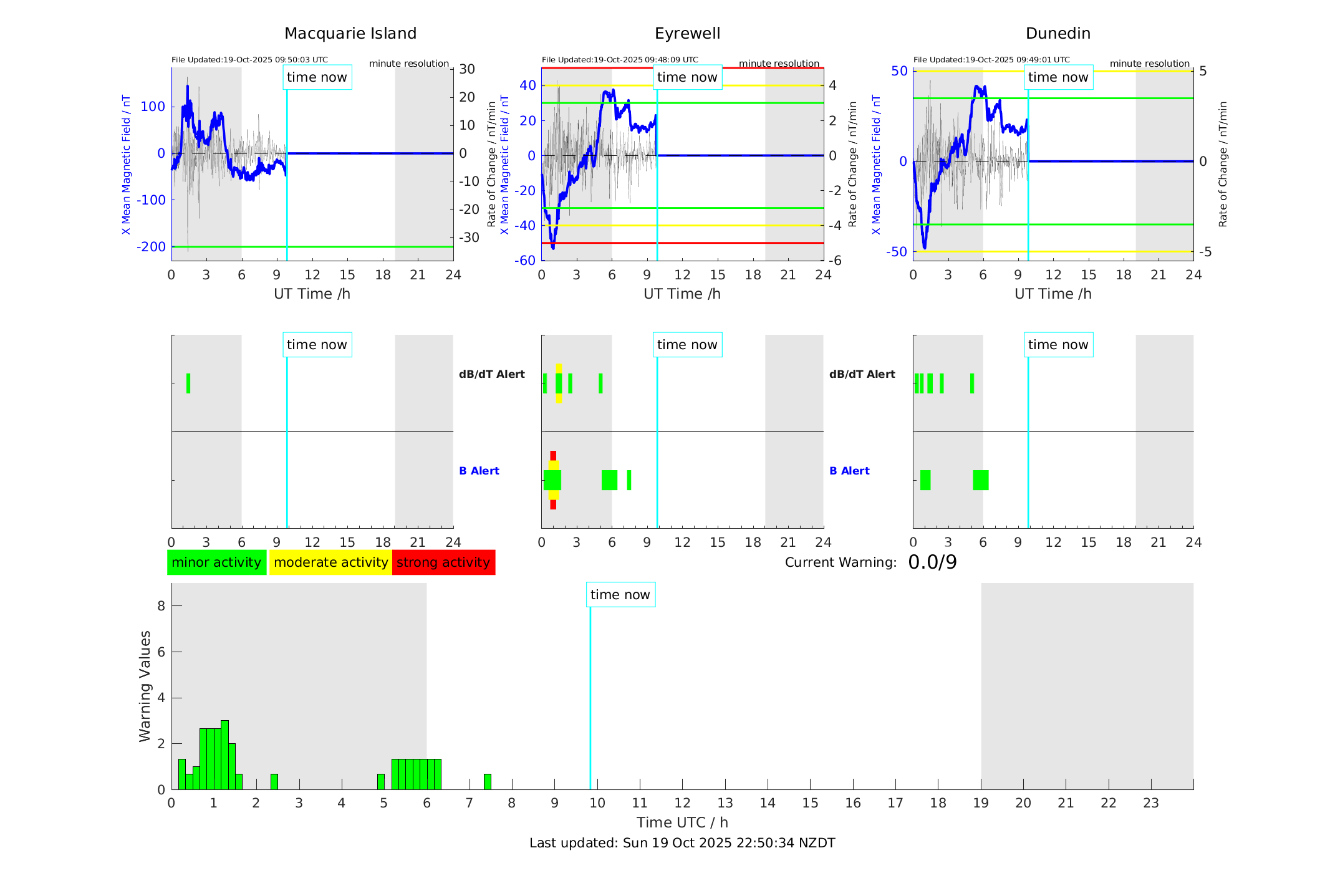Click the Dunedin B Alert label
This screenshot has height=896, width=1320.
(x=849, y=471)
